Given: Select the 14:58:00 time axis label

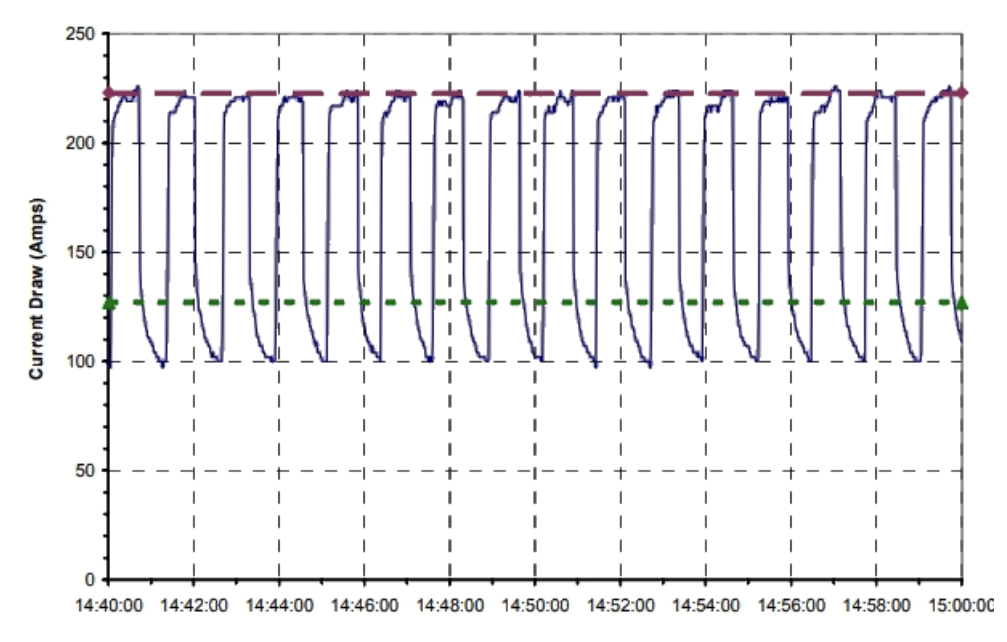Looking at the screenshot, I should coord(877,605).
